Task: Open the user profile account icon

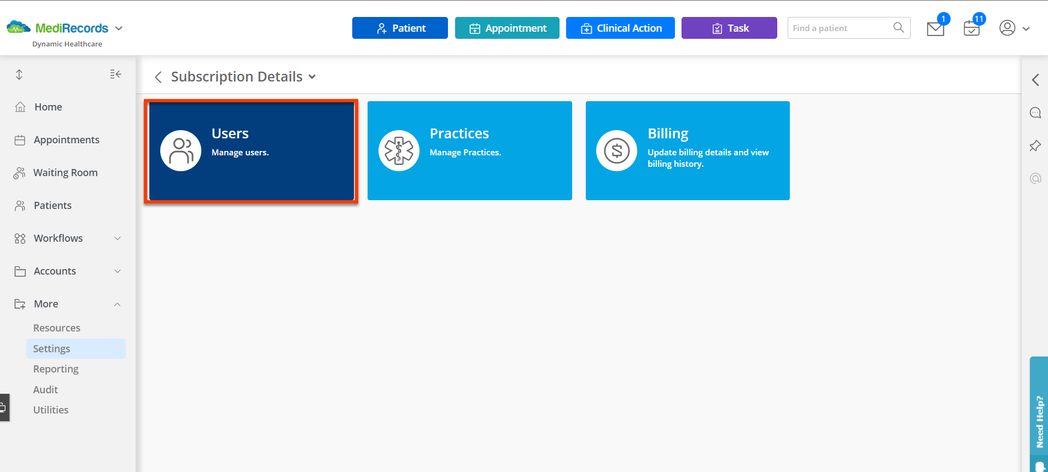Action: point(1007,28)
